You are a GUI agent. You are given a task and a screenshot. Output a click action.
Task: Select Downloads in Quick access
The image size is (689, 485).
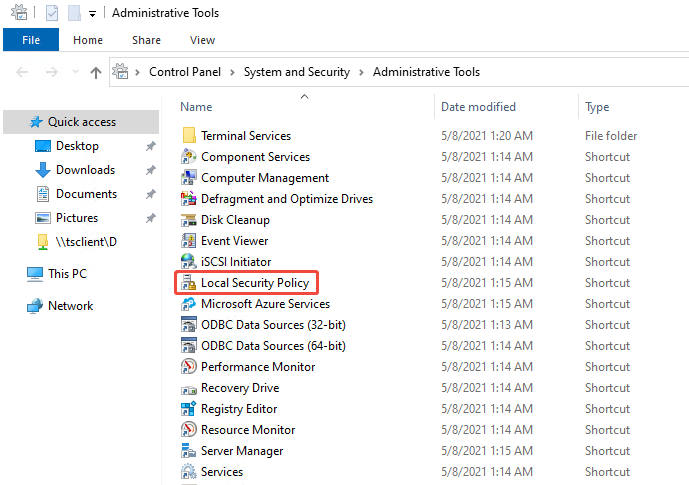pyautogui.click(x=85, y=170)
